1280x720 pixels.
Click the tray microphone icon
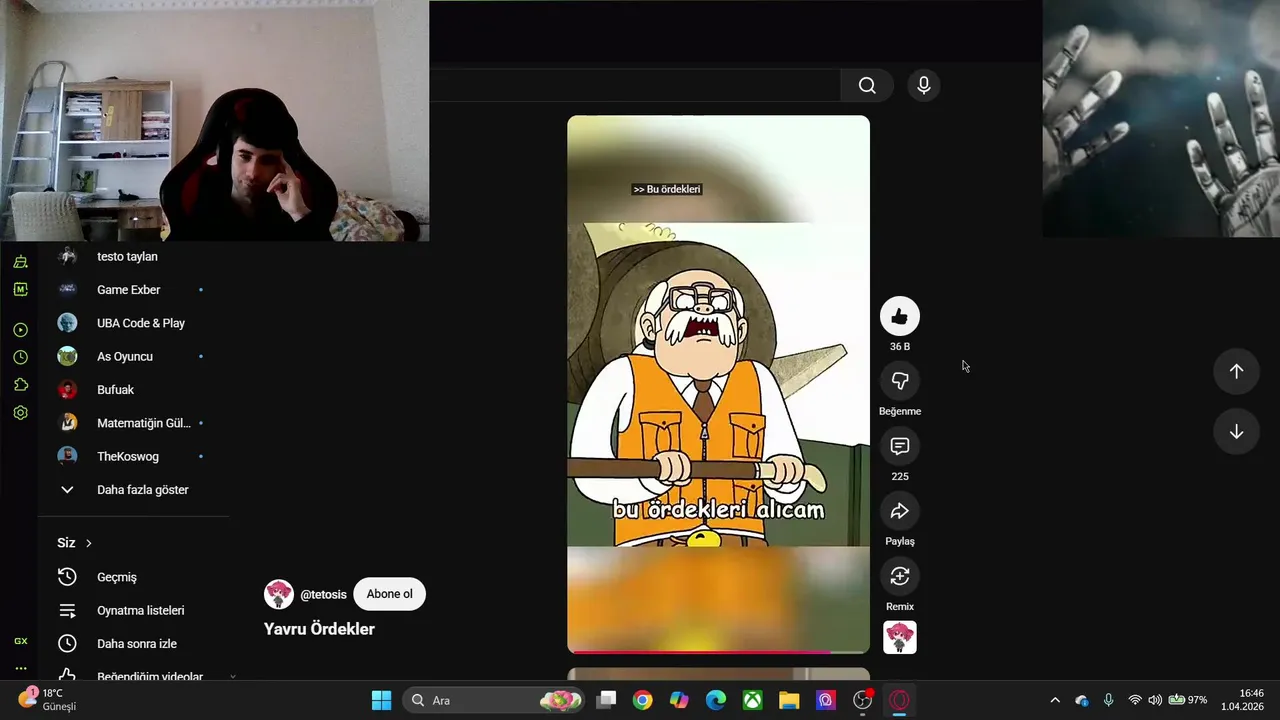pyautogui.click(x=1108, y=700)
